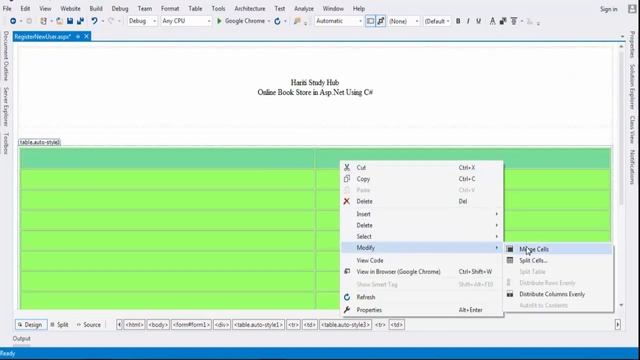Click the Foreground Color icon
Viewport: 640px width, 360px height.
point(493,21)
